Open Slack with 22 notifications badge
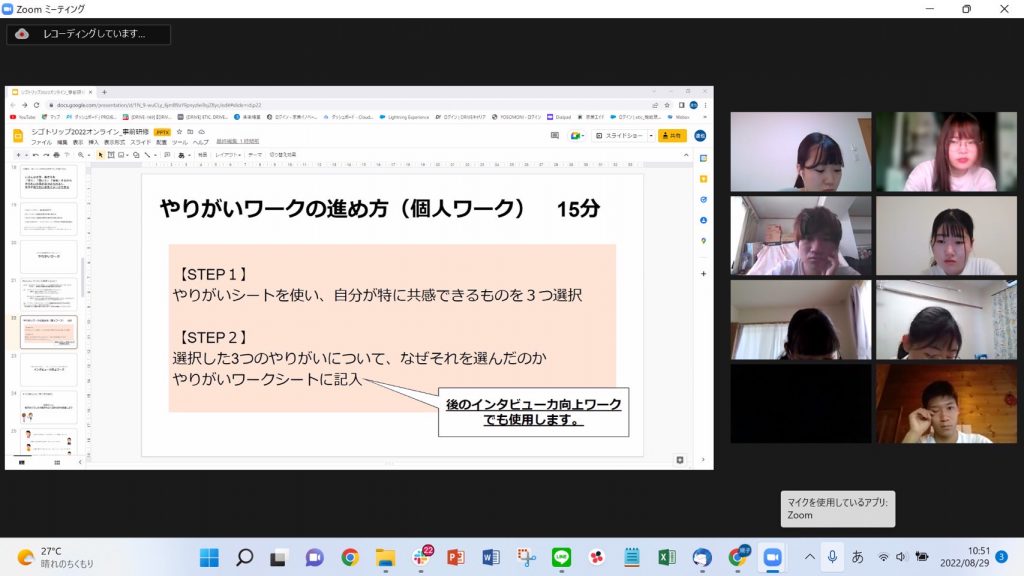Image resolution: width=1024 pixels, height=576 pixels. [421, 556]
